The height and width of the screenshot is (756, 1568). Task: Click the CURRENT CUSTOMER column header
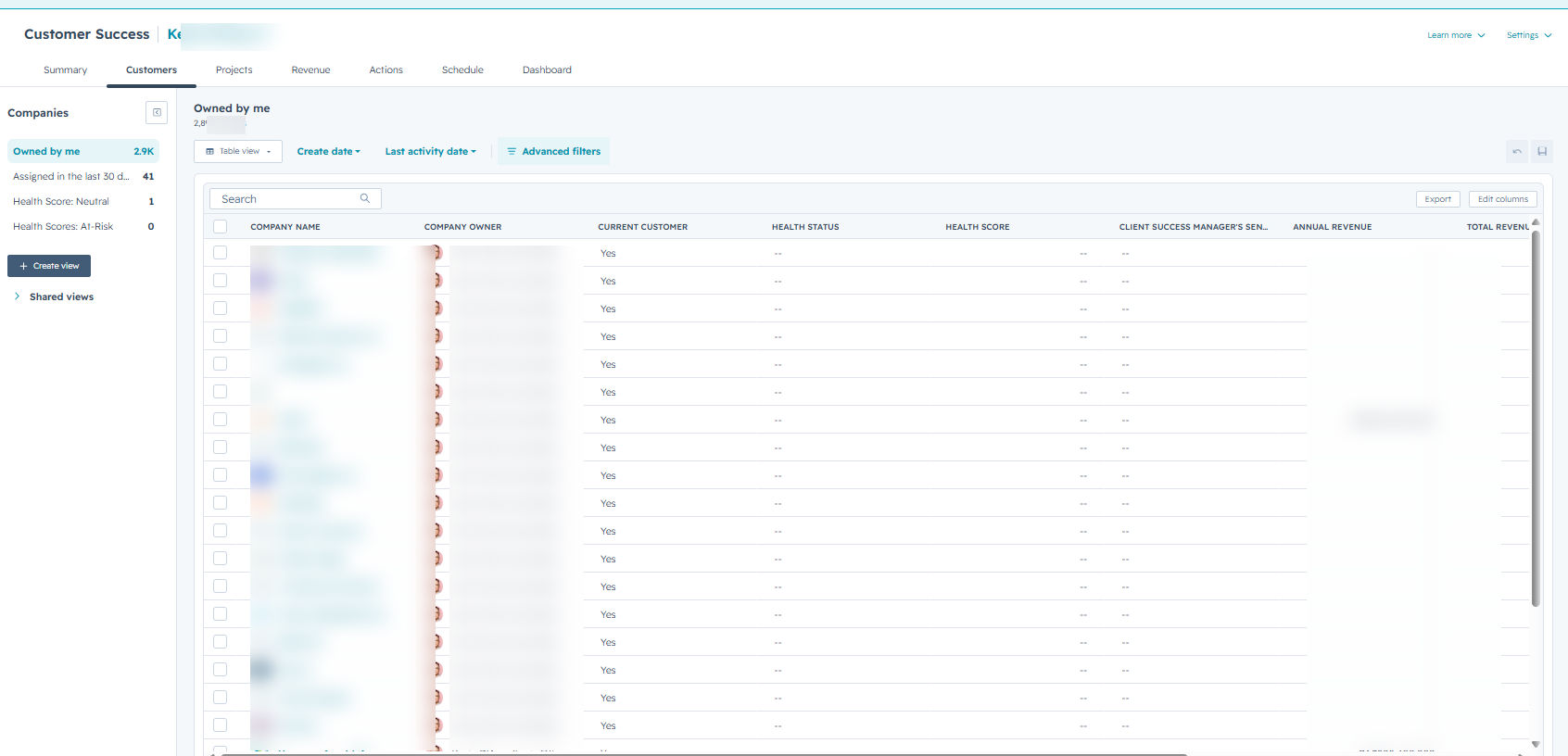tap(642, 227)
